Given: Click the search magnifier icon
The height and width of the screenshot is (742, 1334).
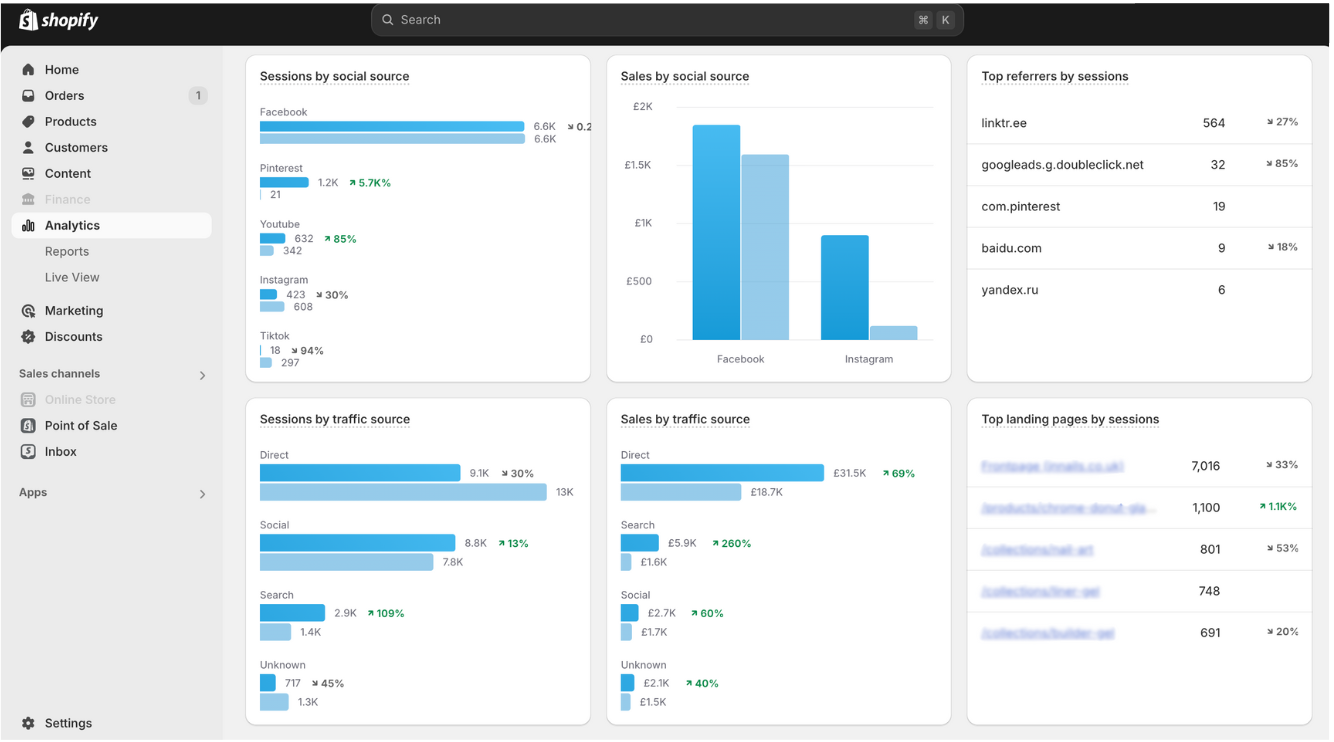Looking at the screenshot, I should click(x=388, y=20).
